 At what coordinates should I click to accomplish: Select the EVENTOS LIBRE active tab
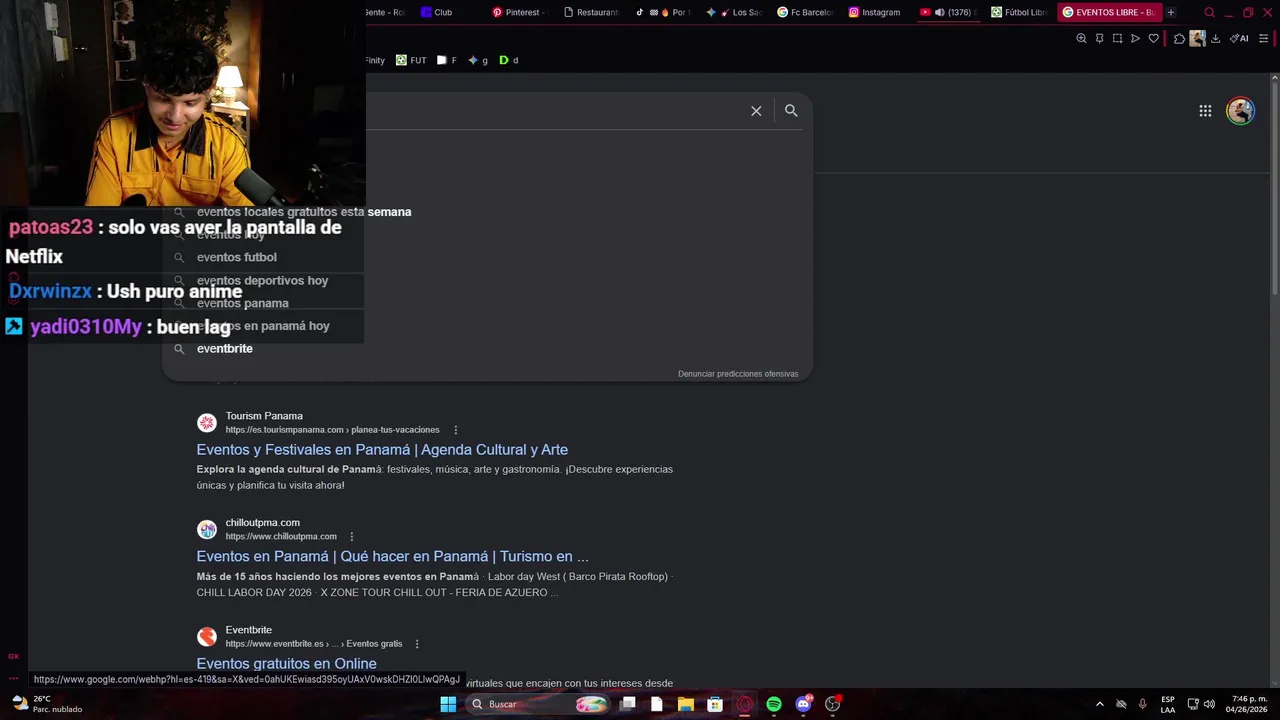click(1108, 12)
